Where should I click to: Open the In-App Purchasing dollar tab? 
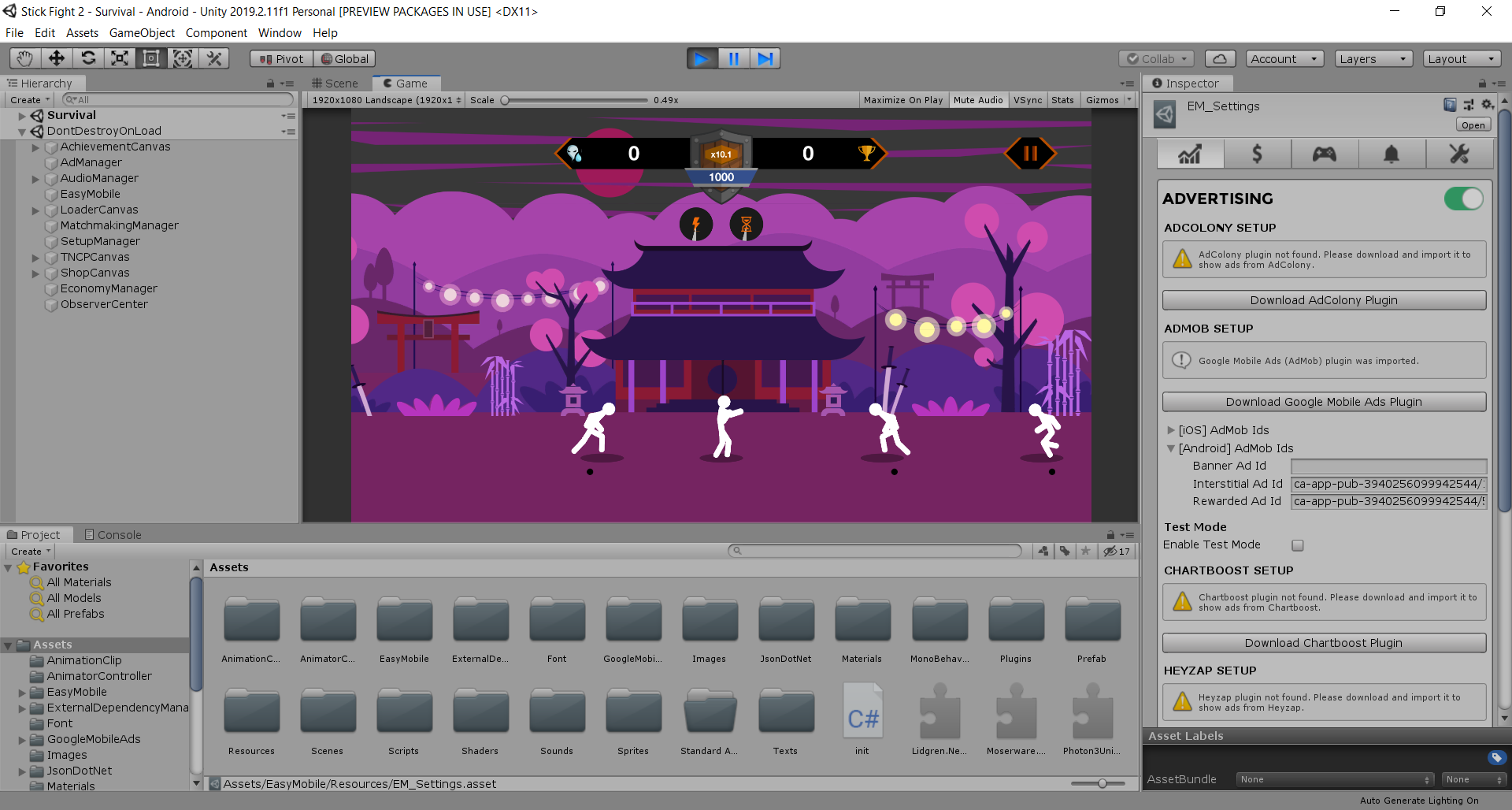coord(1258,154)
